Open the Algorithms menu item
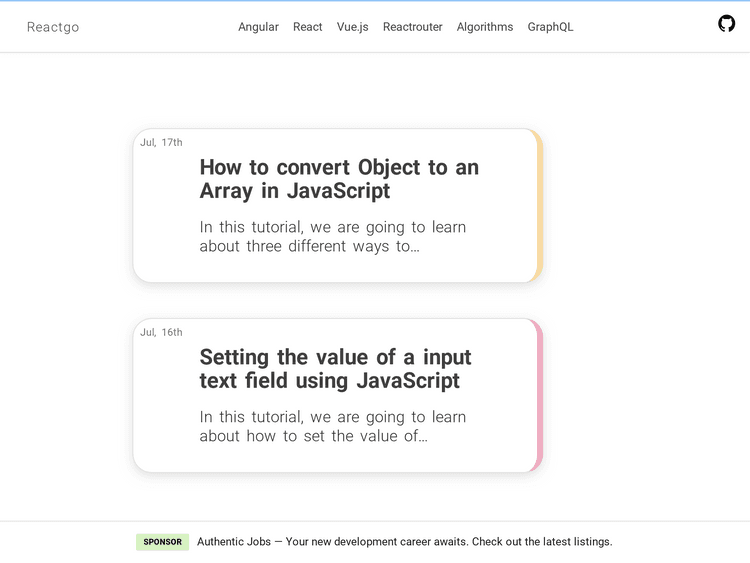 [485, 27]
